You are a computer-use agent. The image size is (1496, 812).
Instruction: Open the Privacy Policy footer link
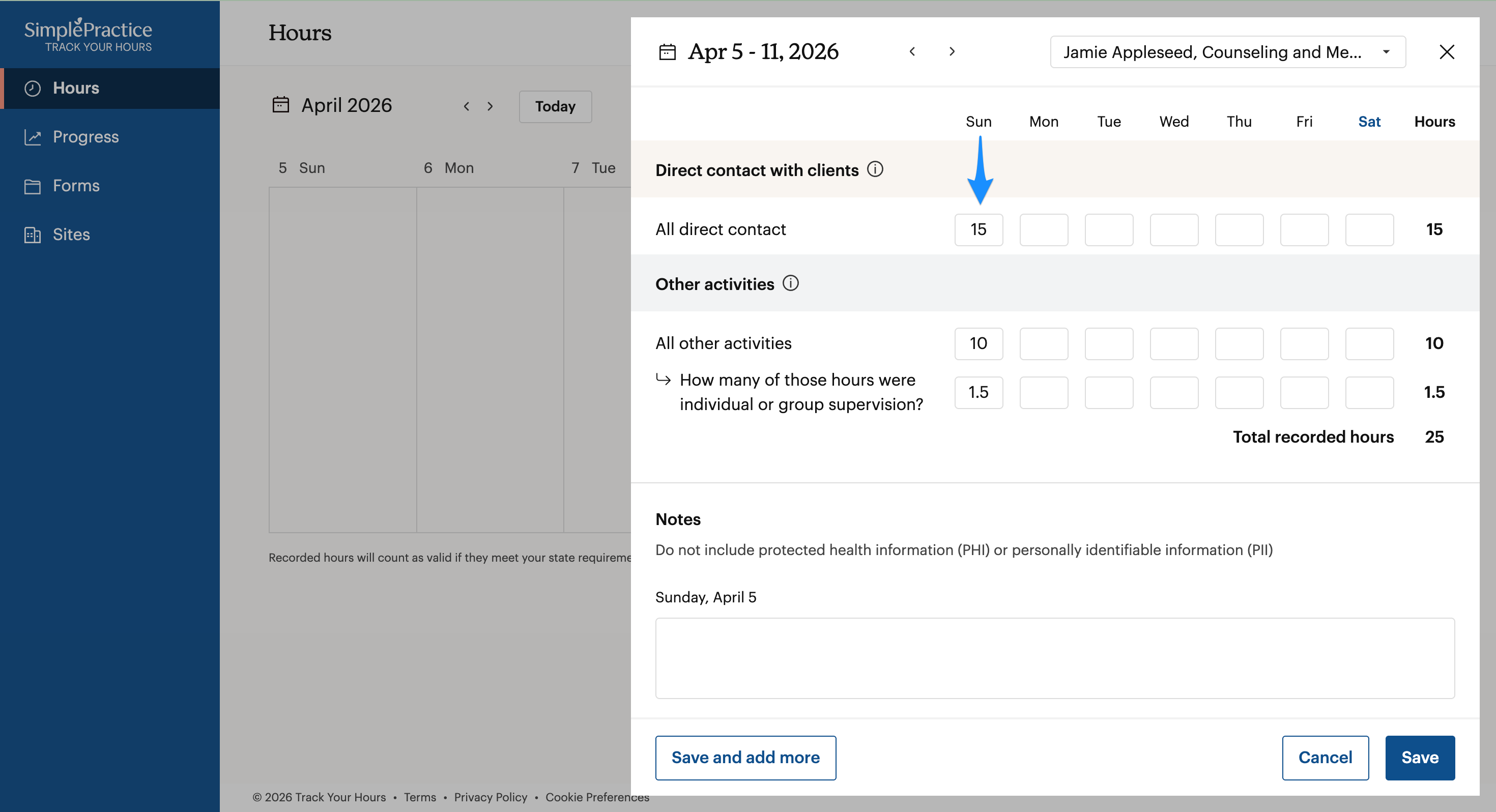coord(491,797)
